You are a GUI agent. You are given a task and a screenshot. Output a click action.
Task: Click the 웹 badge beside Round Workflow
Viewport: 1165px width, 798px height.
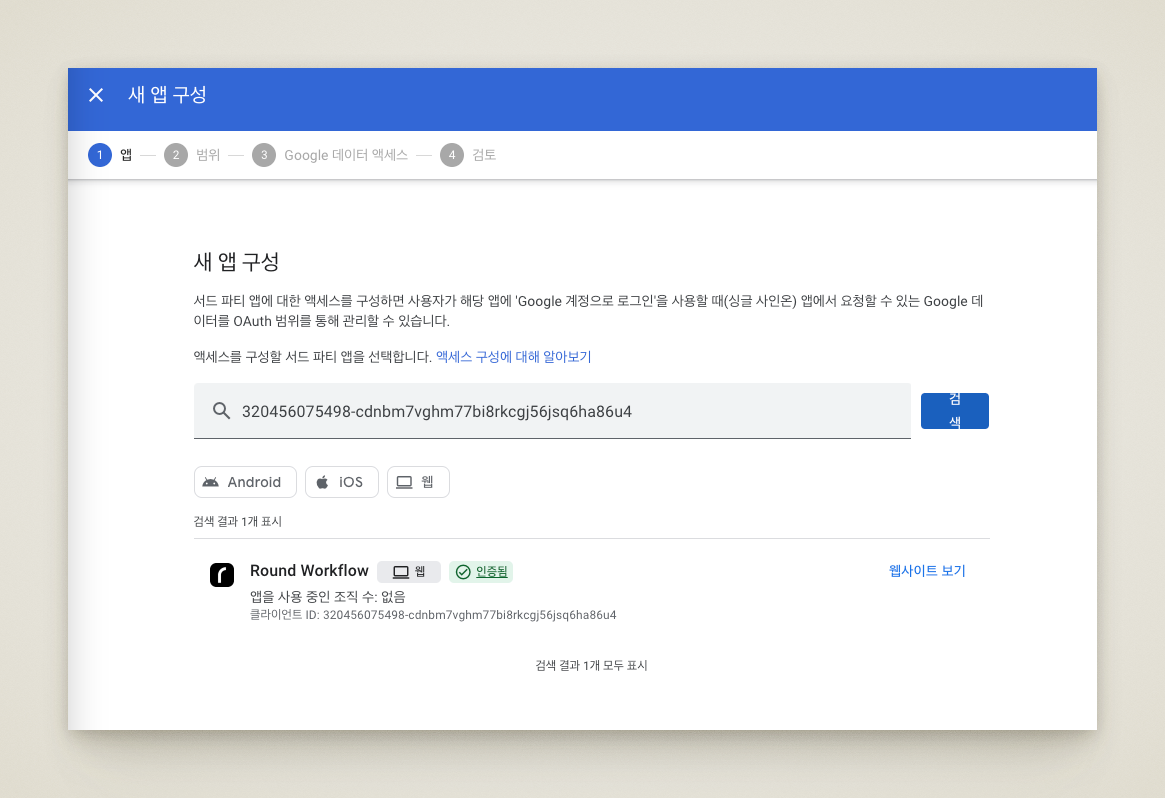click(x=408, y=572)
